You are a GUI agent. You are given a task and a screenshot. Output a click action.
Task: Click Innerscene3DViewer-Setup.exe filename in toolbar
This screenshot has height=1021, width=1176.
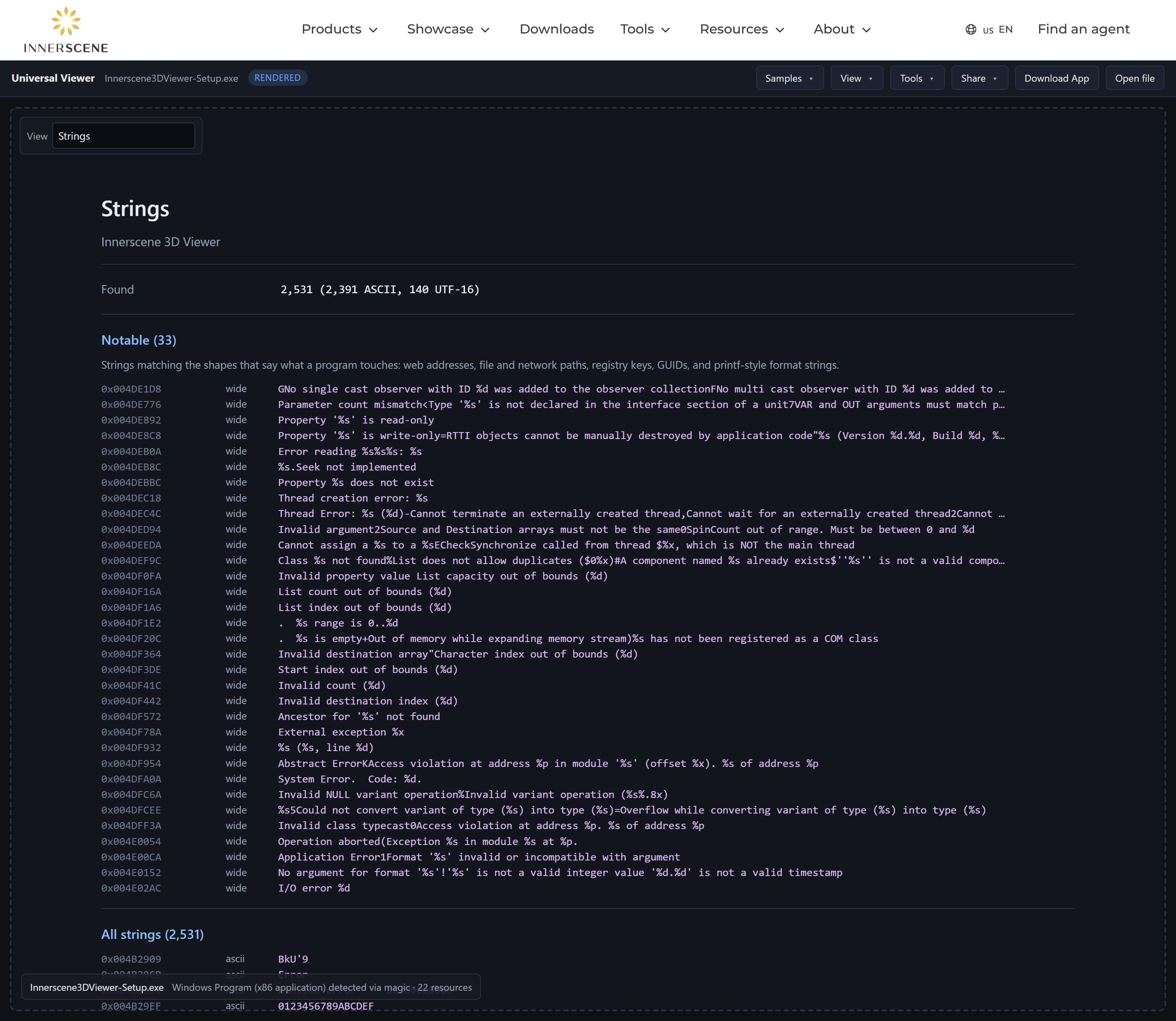coord(171,78)
